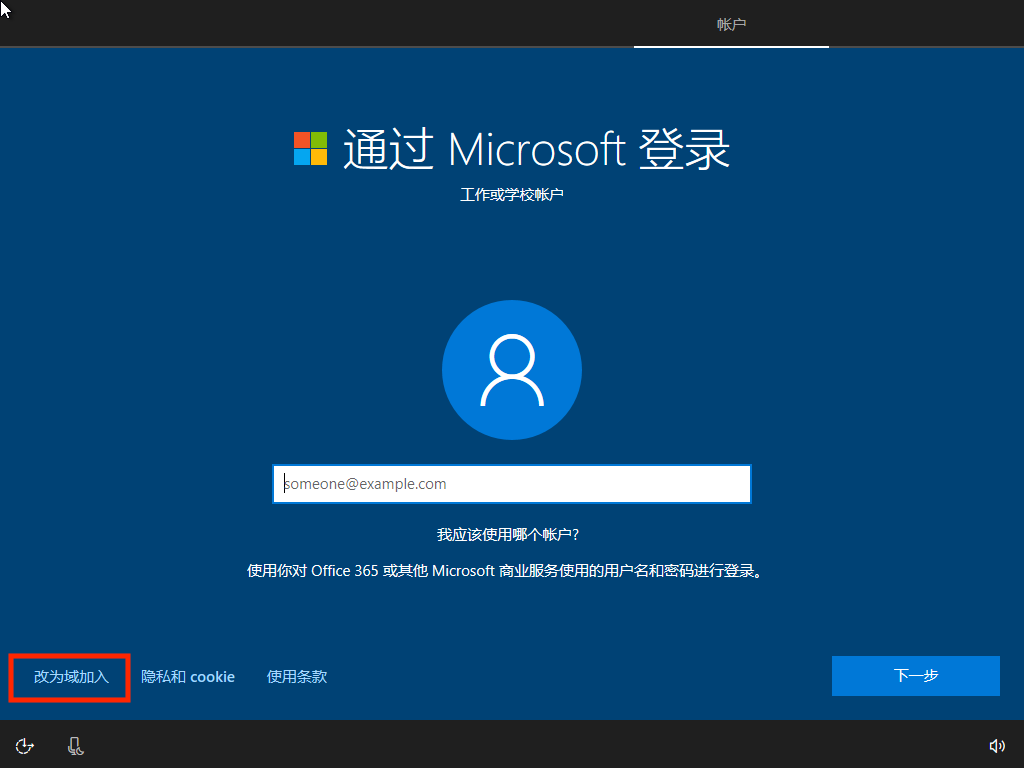Select the 帐户 tab

tap(731, 25)
